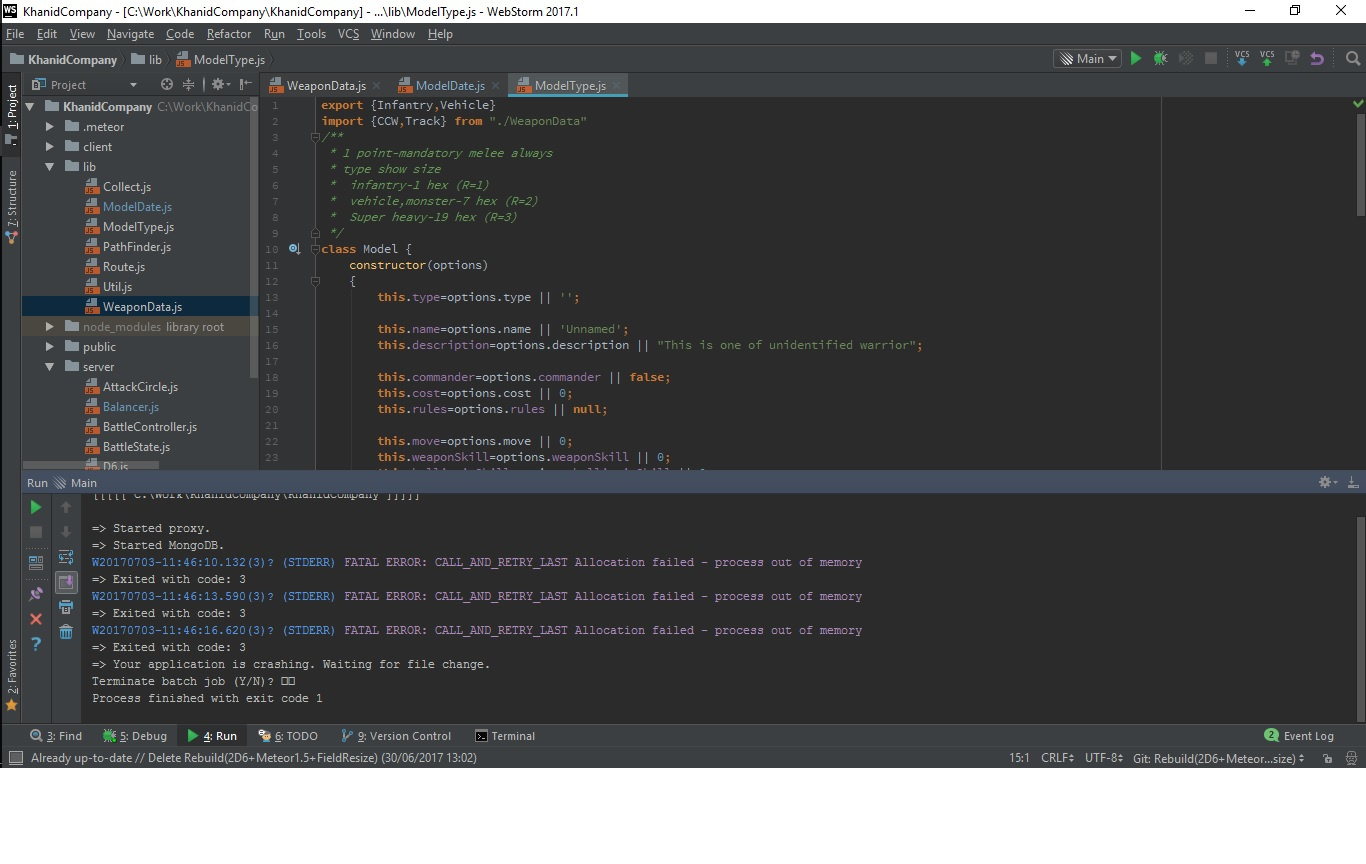Select Balancer.js in the project tree
Viewport: 1366px width, 864px height.
pyautogui.click(x=131, y=407)
